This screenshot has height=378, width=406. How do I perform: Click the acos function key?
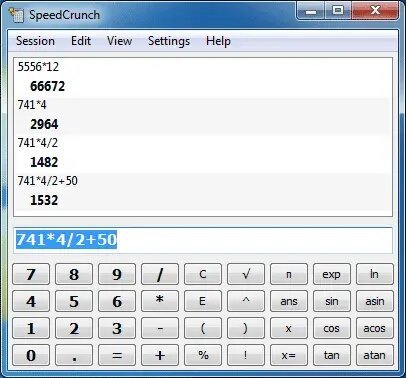pyautogui.click(x=375, y=328)
